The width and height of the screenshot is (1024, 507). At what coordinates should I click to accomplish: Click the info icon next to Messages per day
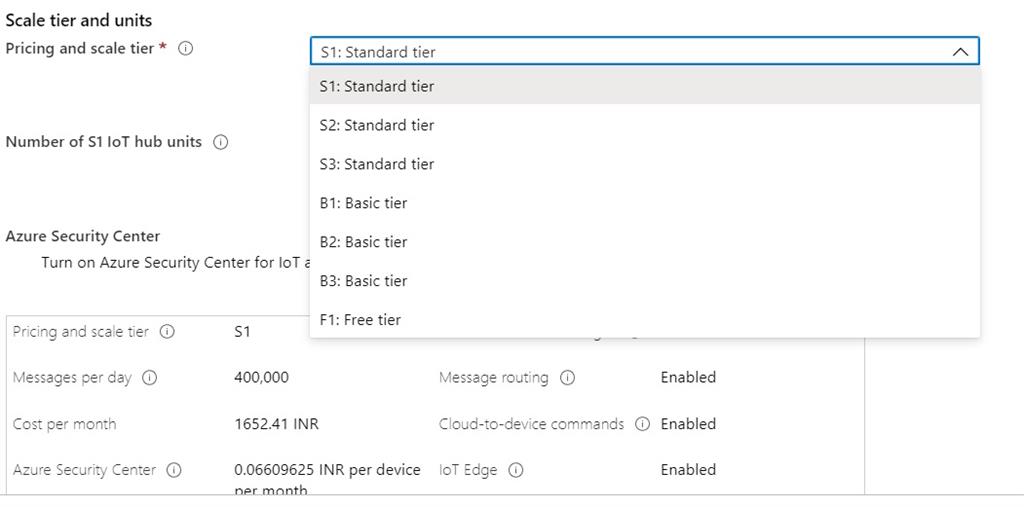[150, 378]
